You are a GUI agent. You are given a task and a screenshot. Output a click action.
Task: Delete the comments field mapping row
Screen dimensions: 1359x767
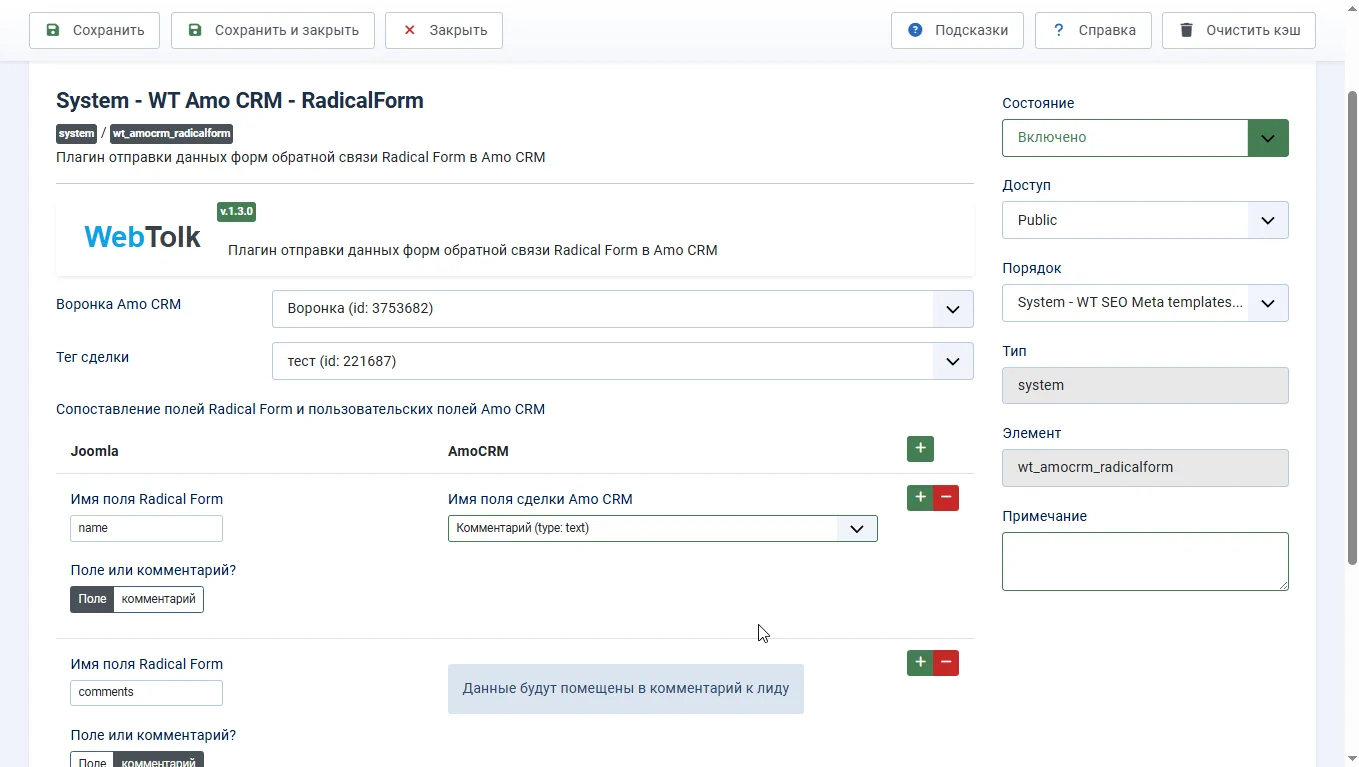[946, 663]
